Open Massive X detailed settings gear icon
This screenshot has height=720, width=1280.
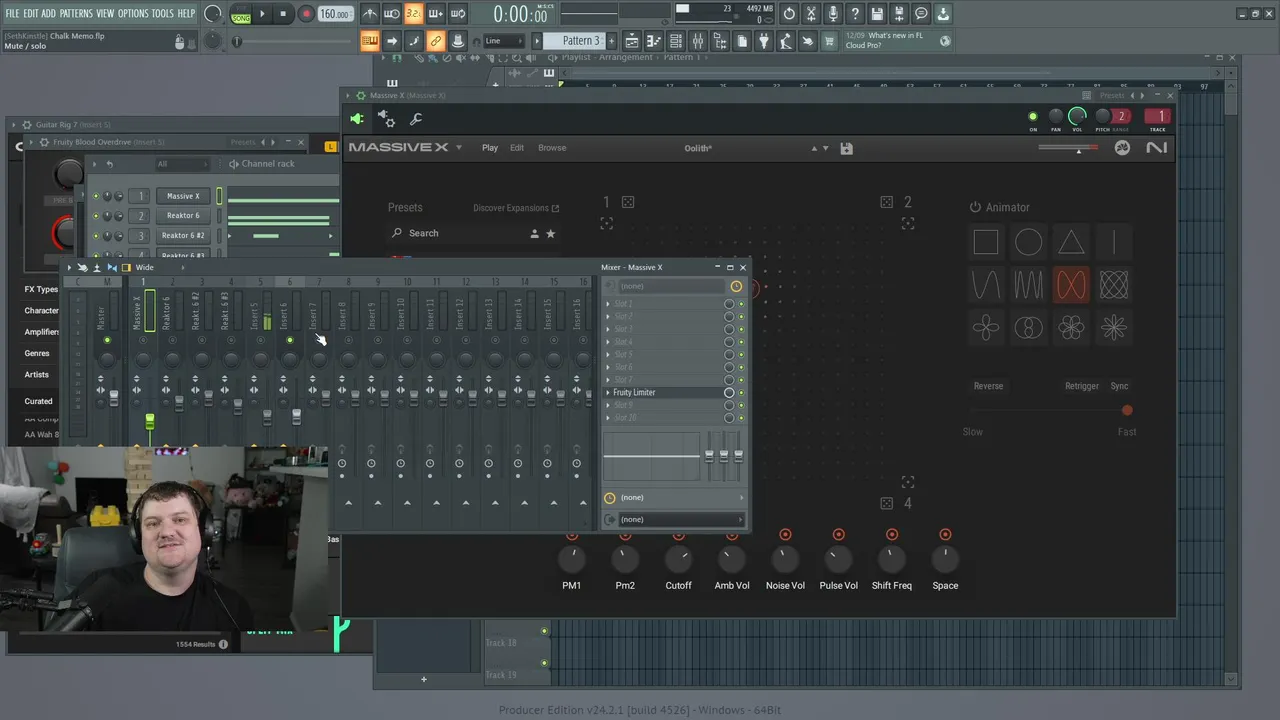386,119
